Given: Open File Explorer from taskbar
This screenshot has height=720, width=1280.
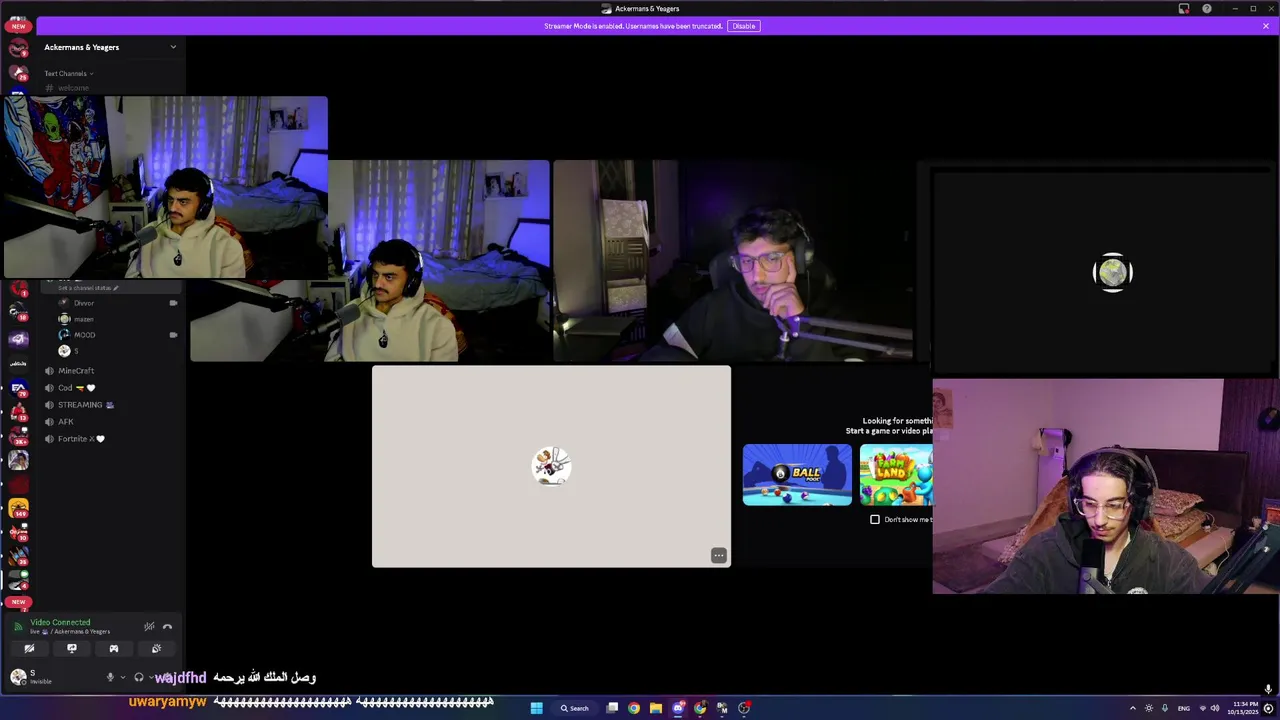Looking at the screenshot, I should (656, 708).
